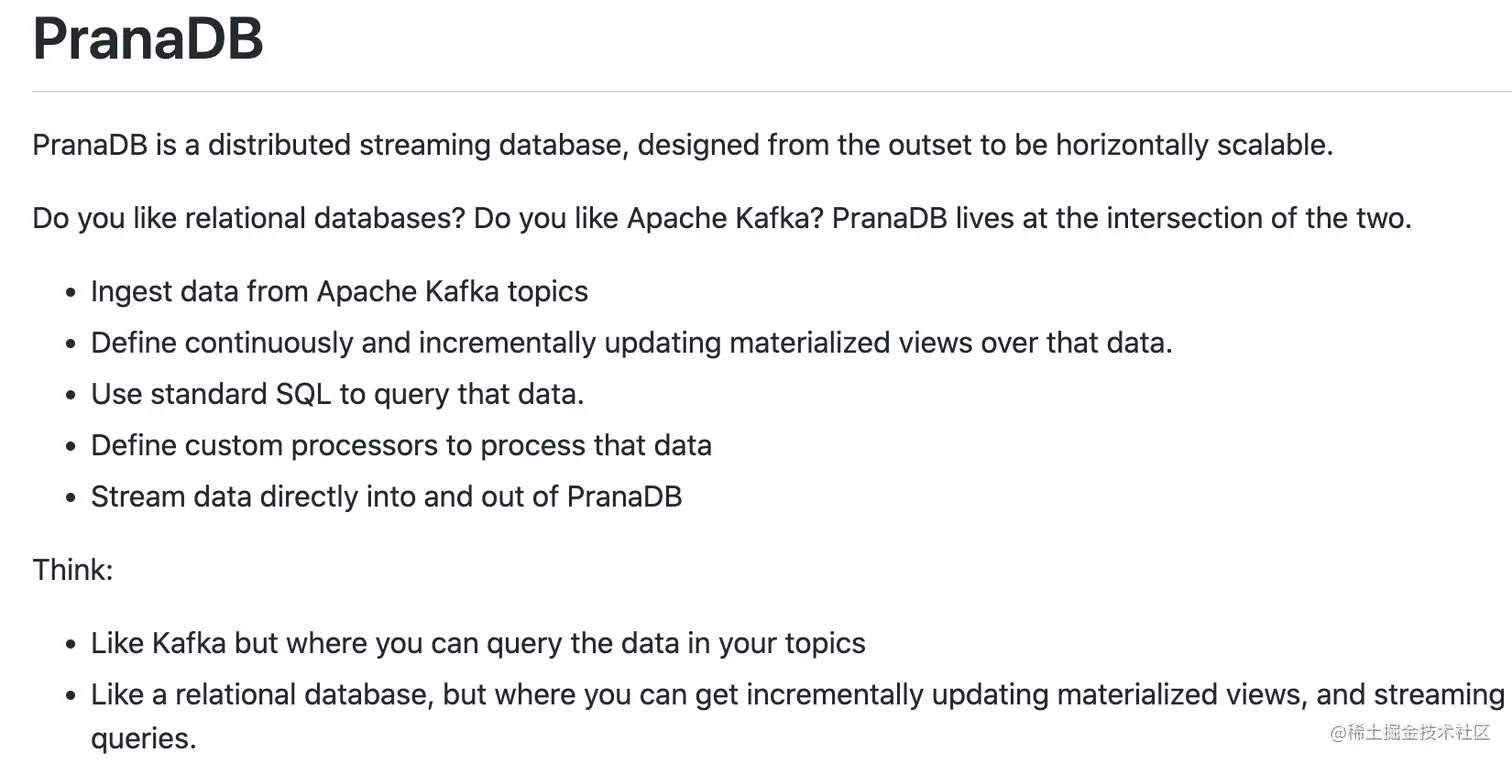
Task: Click the final word "queries." on the last line
Action: (143, 738)
